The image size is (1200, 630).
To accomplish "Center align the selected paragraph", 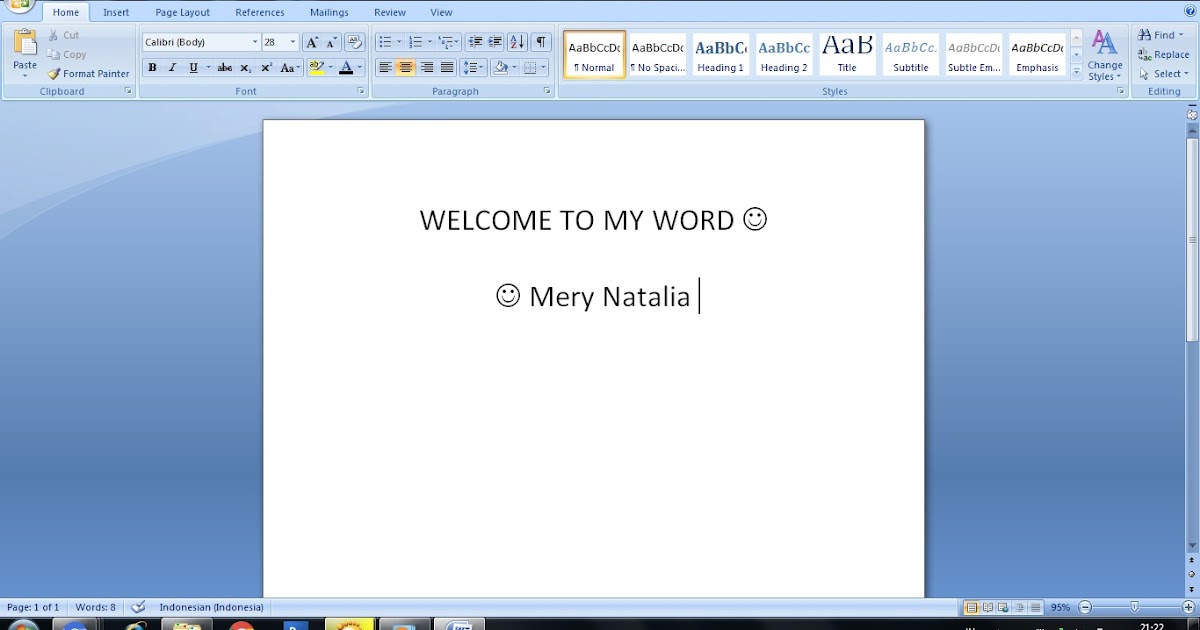I will pyautogui.click(x=405, y=67).
